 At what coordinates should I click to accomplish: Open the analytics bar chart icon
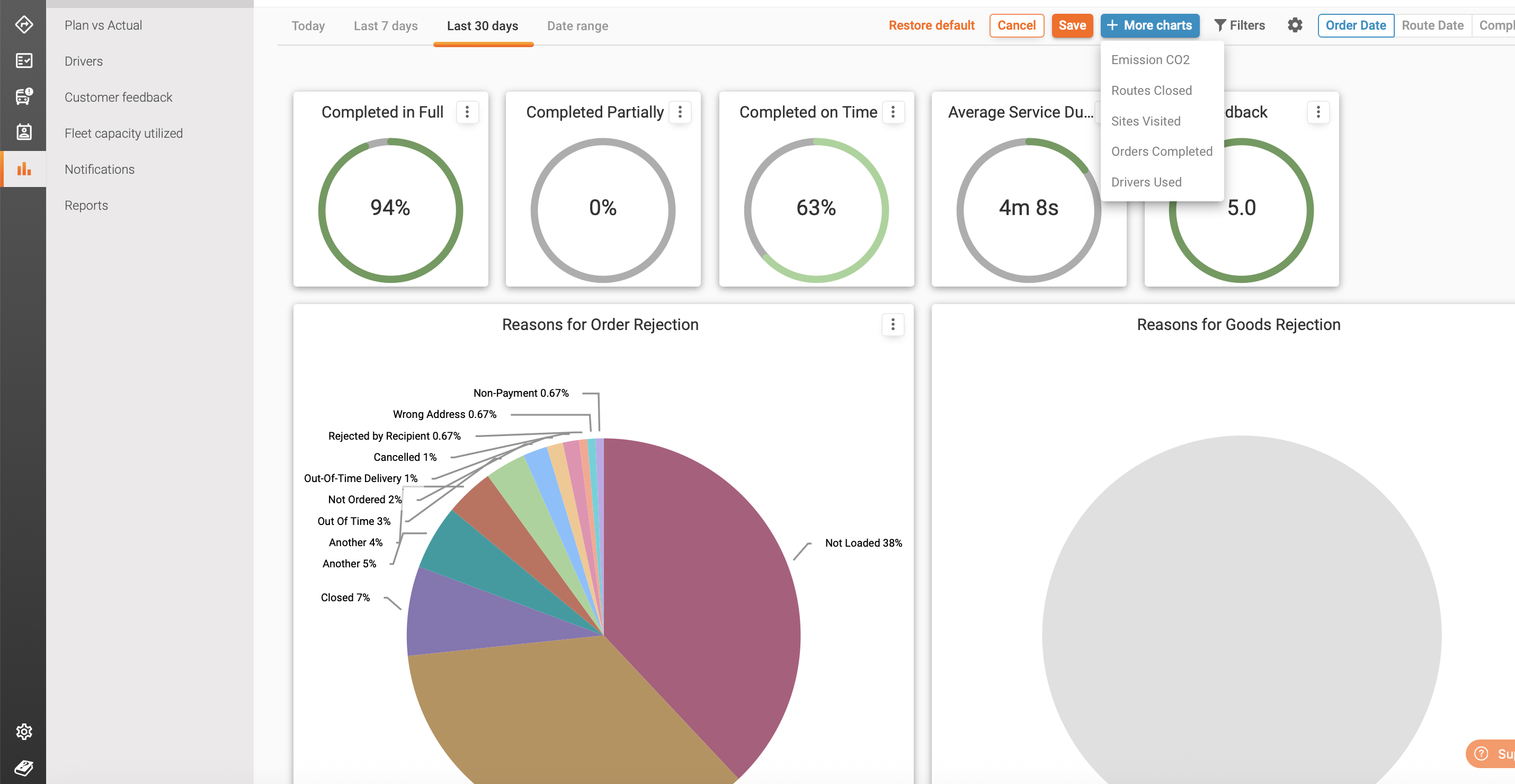(23, 170)
